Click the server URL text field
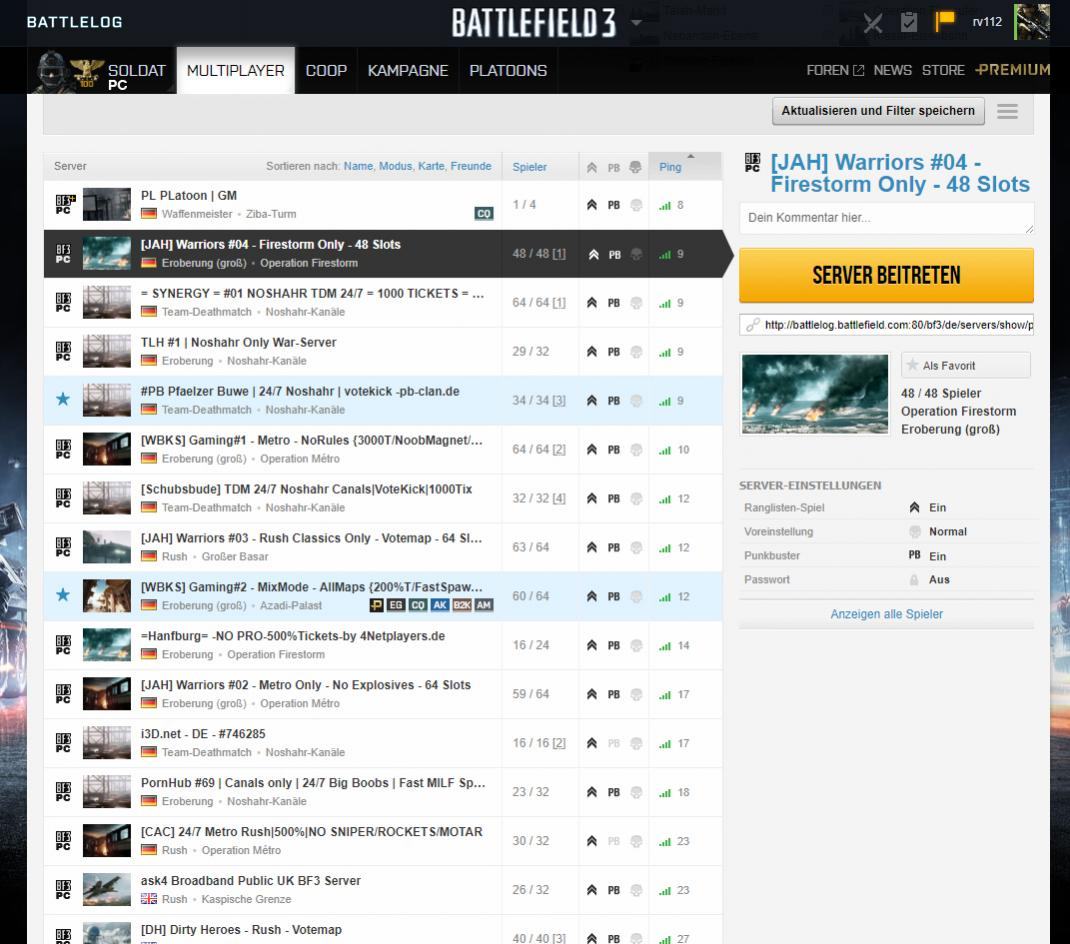 (886, 325)
